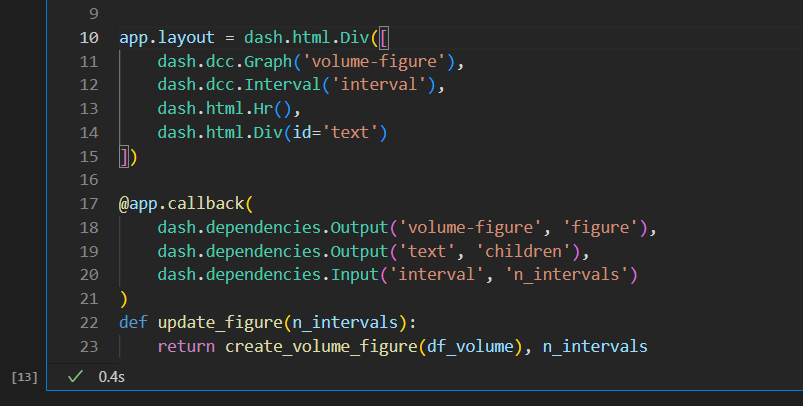Click the 'text' string on line 19
The height and width of the screenshot is (406, 803).
pyautogui.click(x=427, y=251)
